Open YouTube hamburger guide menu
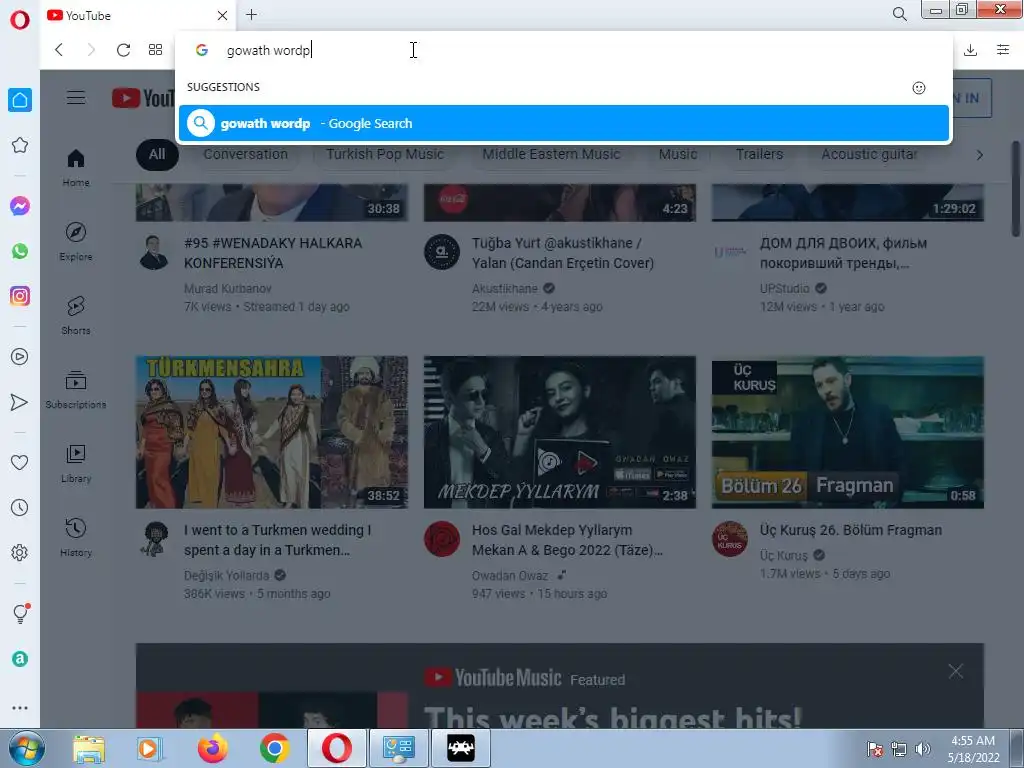This screenshot has height=768, width=1024. tap(76, 98)
